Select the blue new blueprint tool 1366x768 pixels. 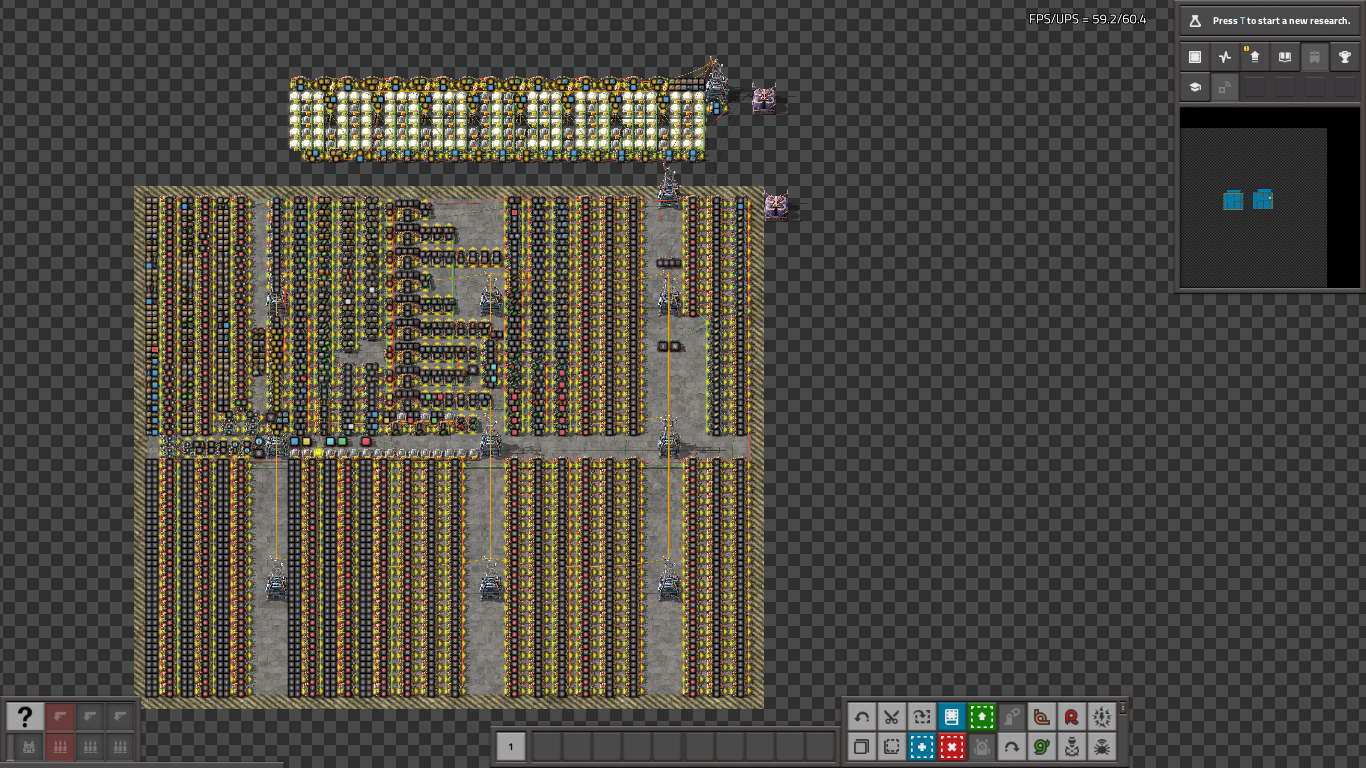pyautogui.click(x=922, y=747)
